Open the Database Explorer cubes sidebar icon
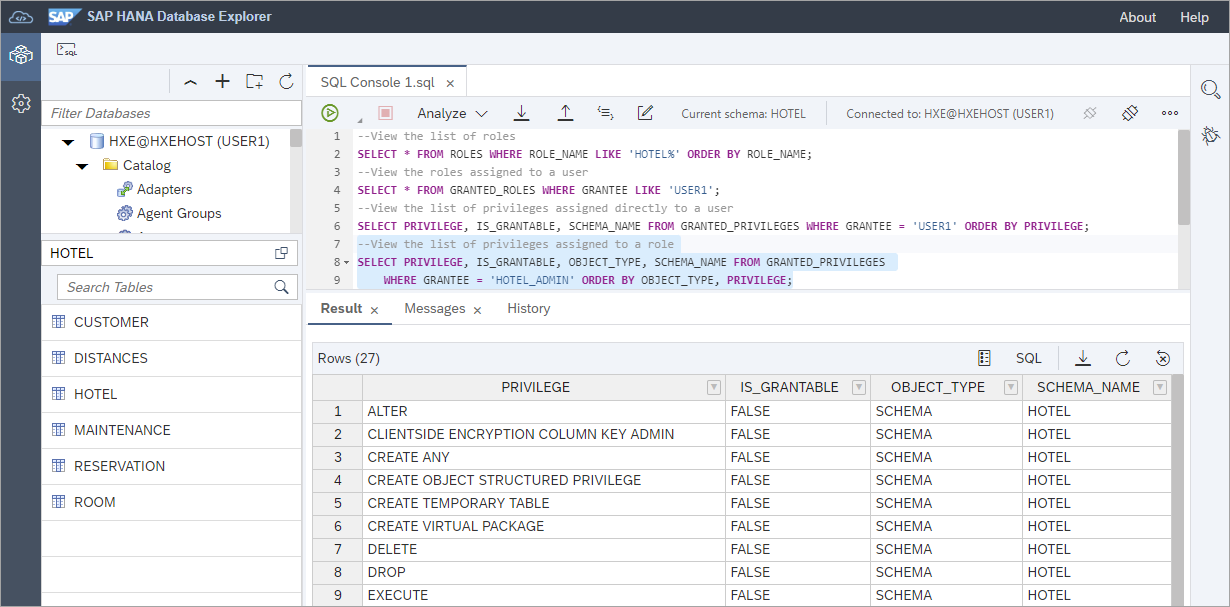Image resolution: width=1230 pixels, height=607 pixels. pos(20,56)
